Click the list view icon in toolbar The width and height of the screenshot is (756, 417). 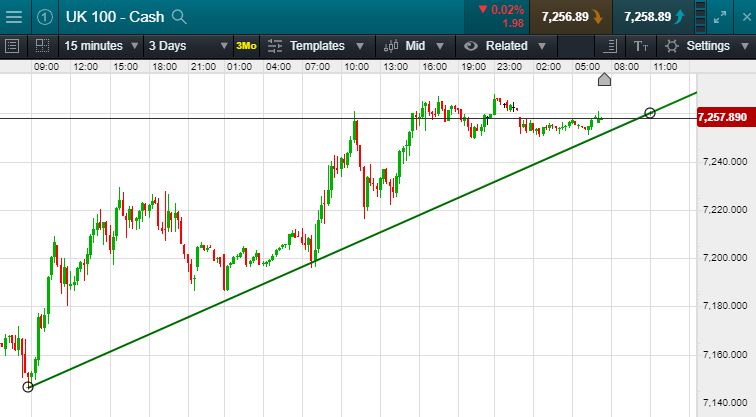13,45
